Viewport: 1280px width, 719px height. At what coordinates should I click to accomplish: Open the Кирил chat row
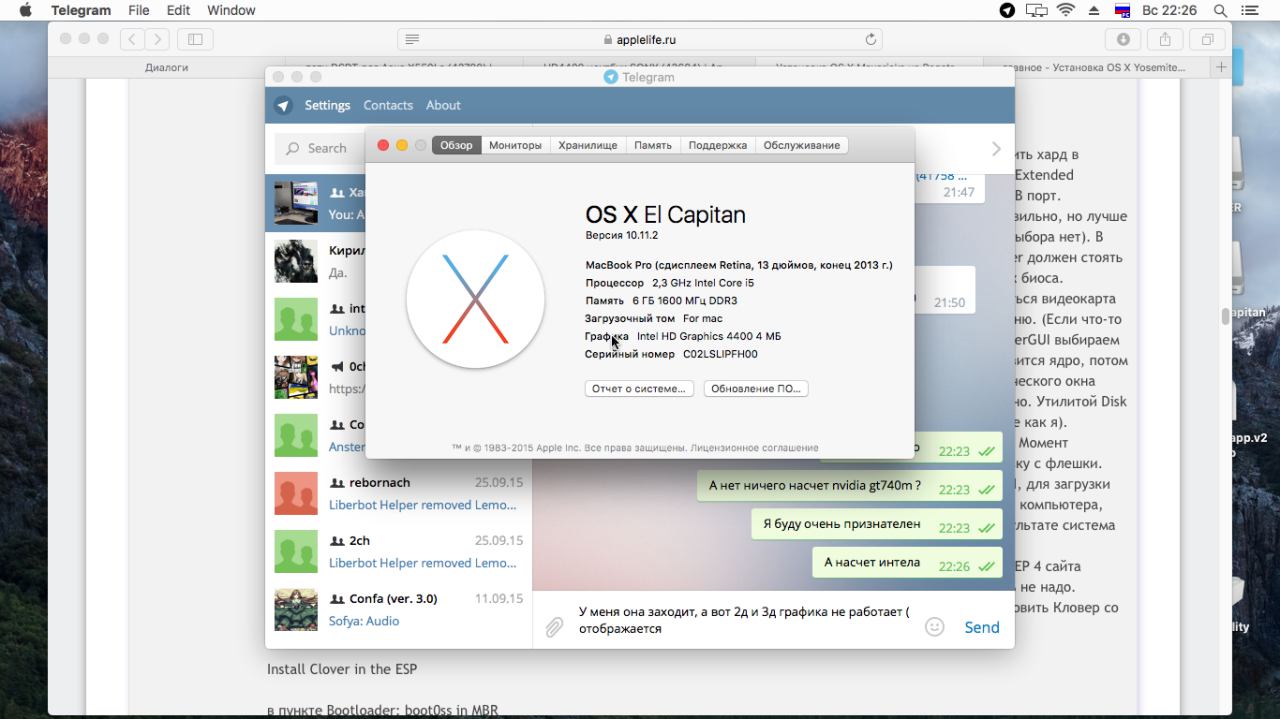[x=316, y=261]
